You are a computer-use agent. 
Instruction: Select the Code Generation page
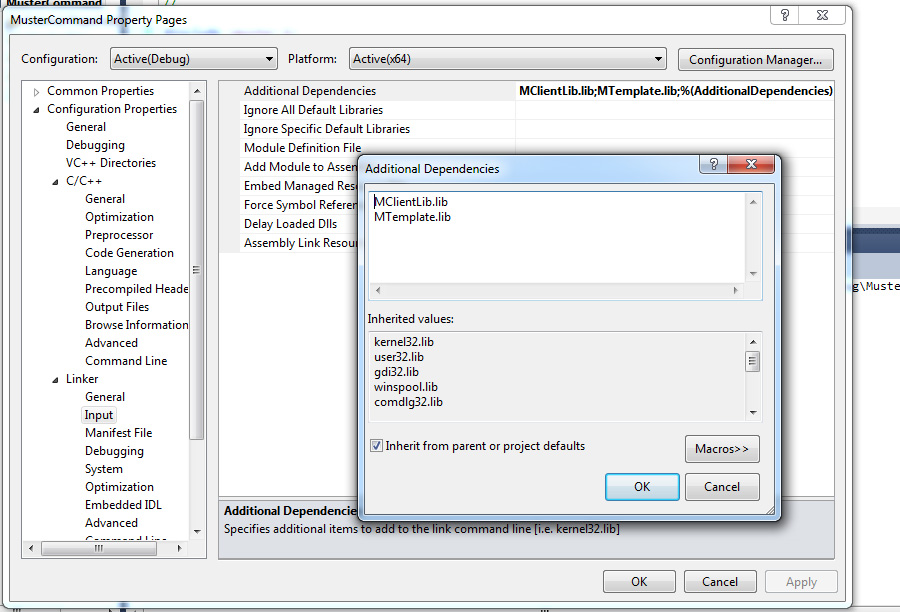pos(129,252)
